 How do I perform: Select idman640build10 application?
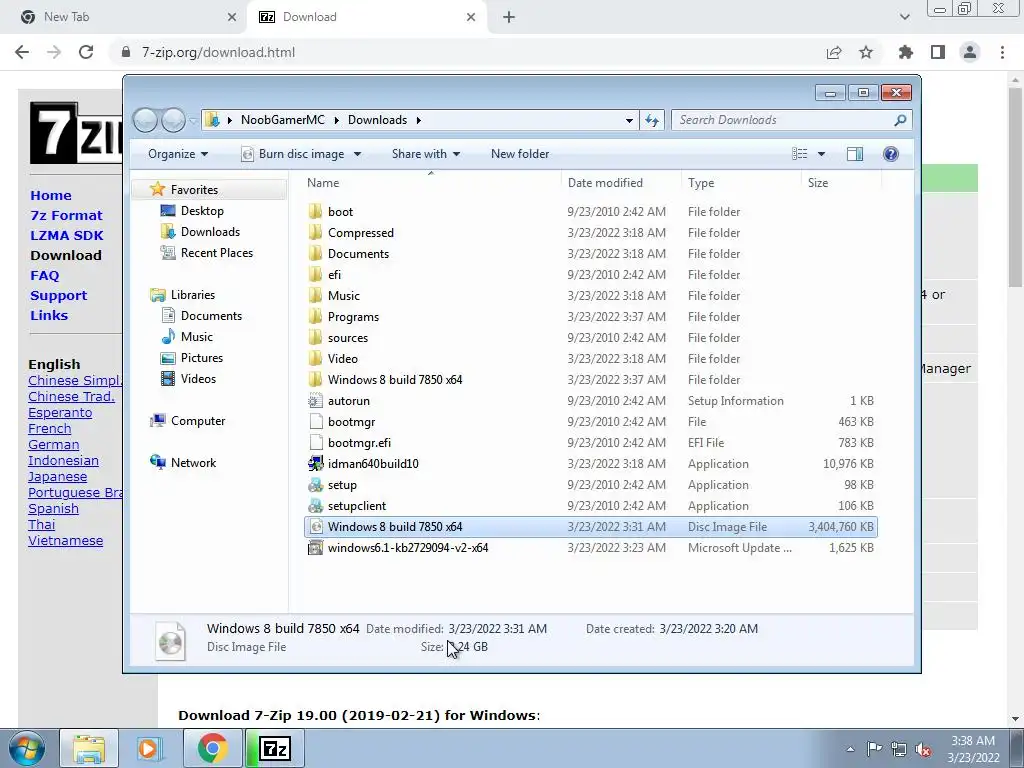373,464
